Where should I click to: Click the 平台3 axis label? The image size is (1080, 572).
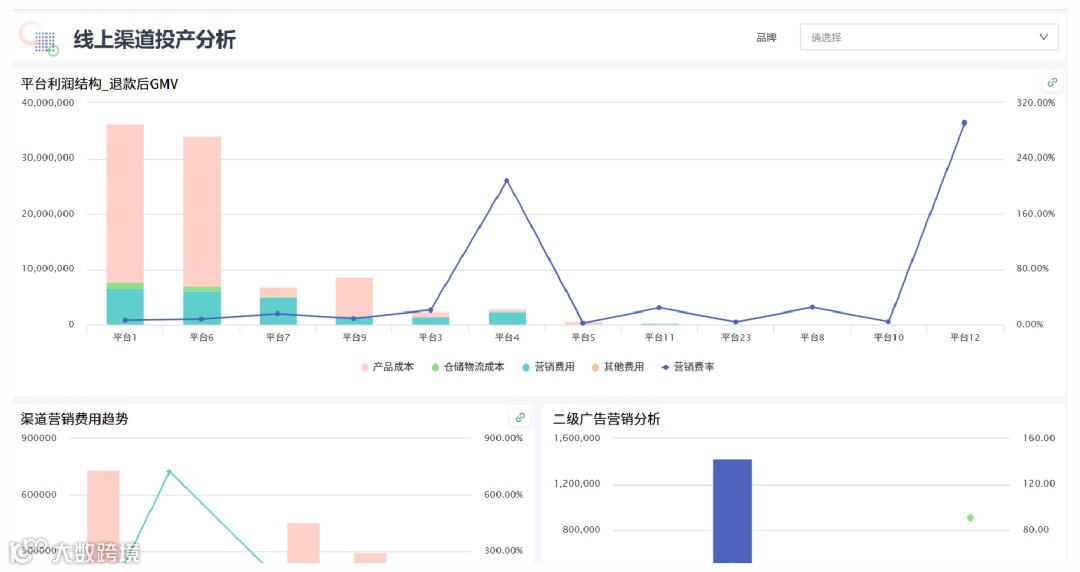(x=430, y=337)
